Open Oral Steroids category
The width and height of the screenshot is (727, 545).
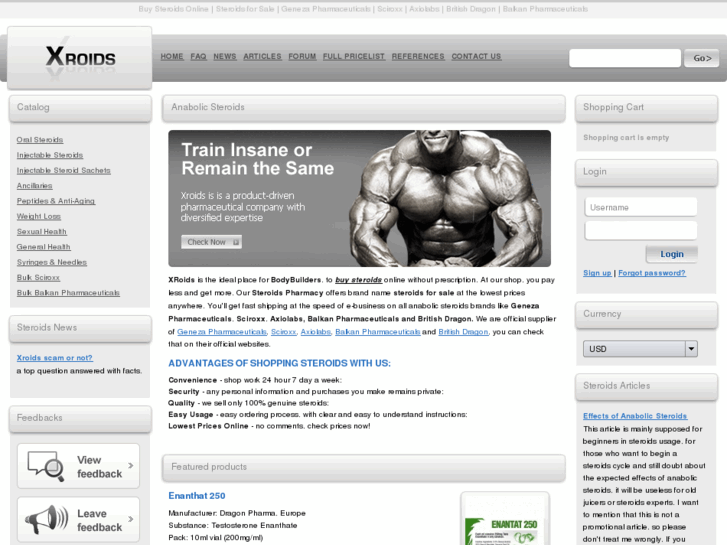tap(40, 140)
